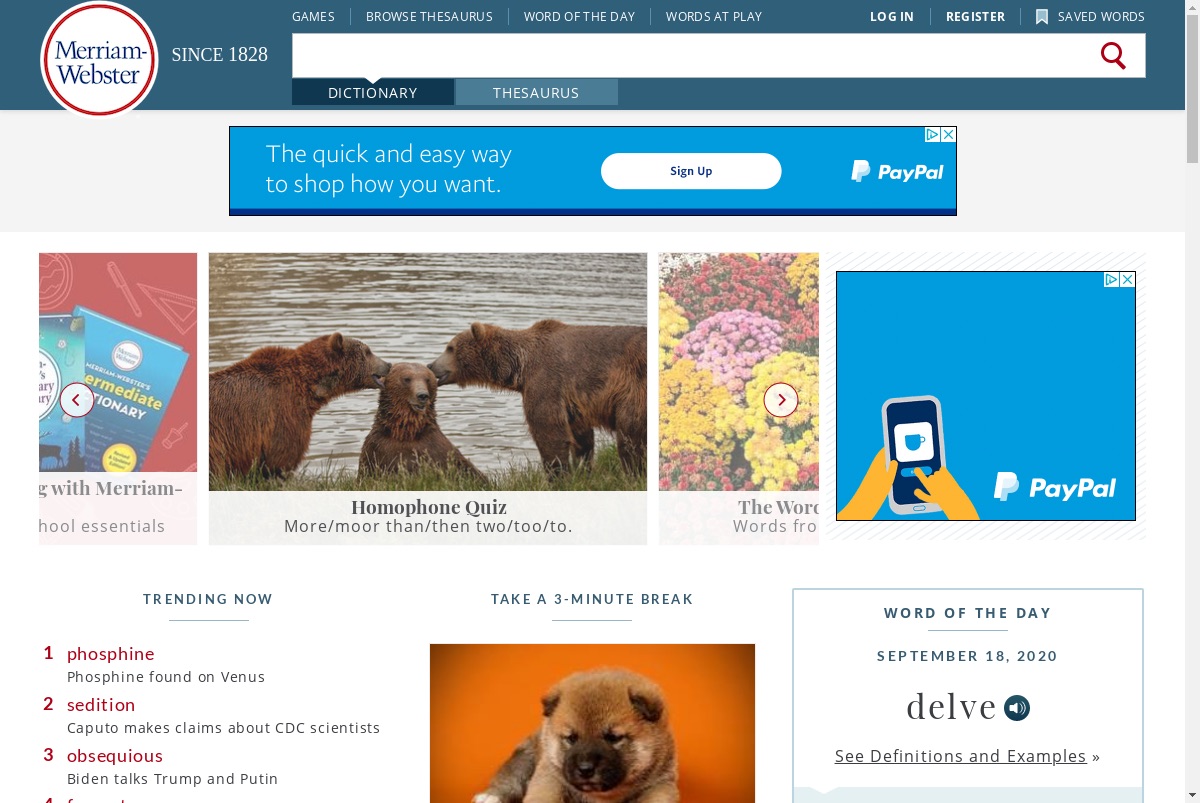Show the previous carousel slide
The height and width of the screenshot is (803, 1200).
click(77, 400)
